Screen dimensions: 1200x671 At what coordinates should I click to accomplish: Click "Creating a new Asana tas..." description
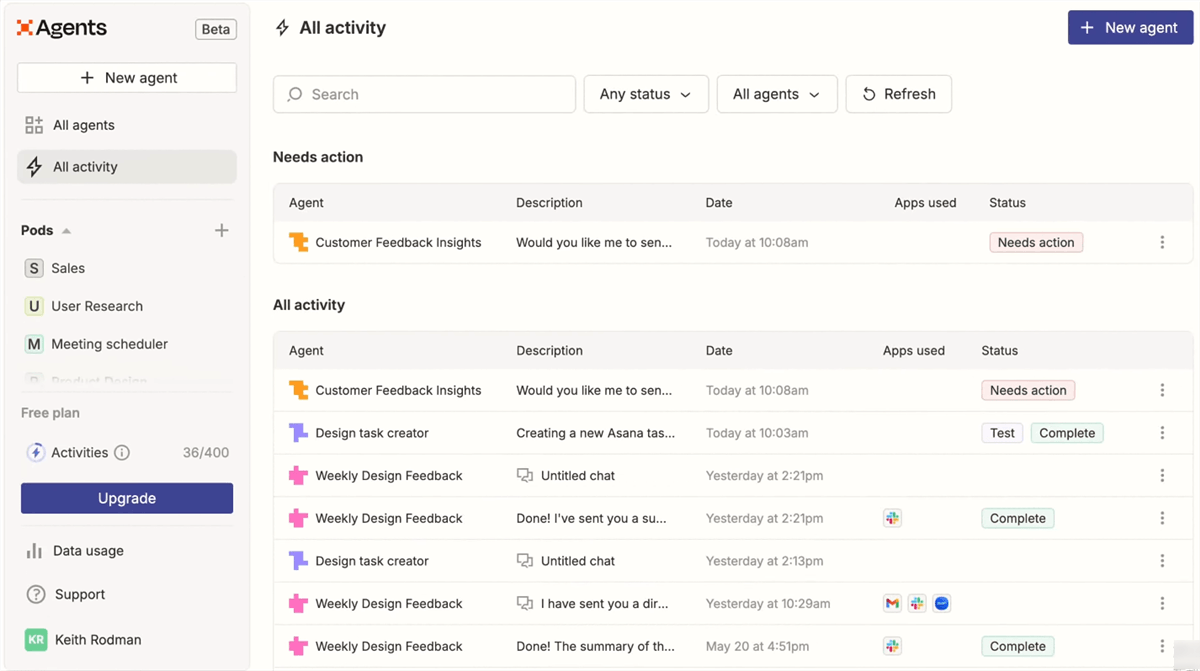tap(595, 433)
